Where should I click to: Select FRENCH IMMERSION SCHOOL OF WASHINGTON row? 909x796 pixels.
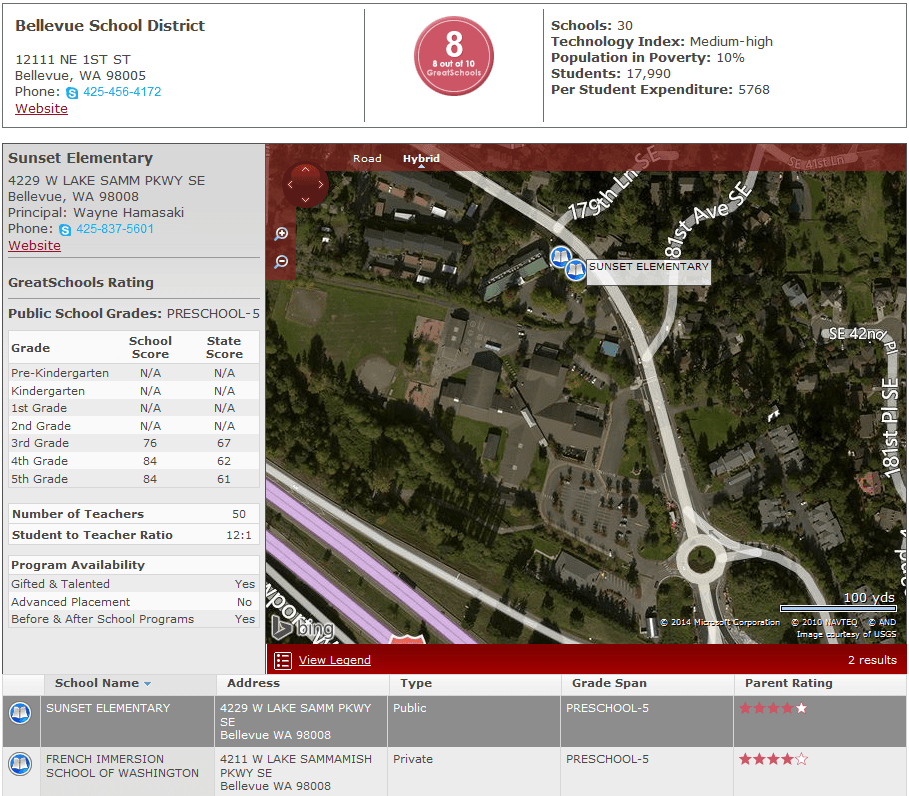[122, 766]
